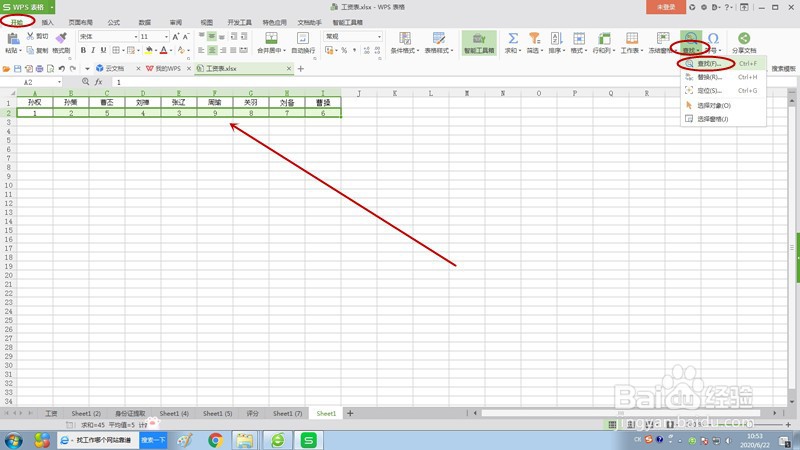This screenshot has width=800, height=450.
Task: Close the 工资表.xlsx document tab
Action: [x=289, y=68]
